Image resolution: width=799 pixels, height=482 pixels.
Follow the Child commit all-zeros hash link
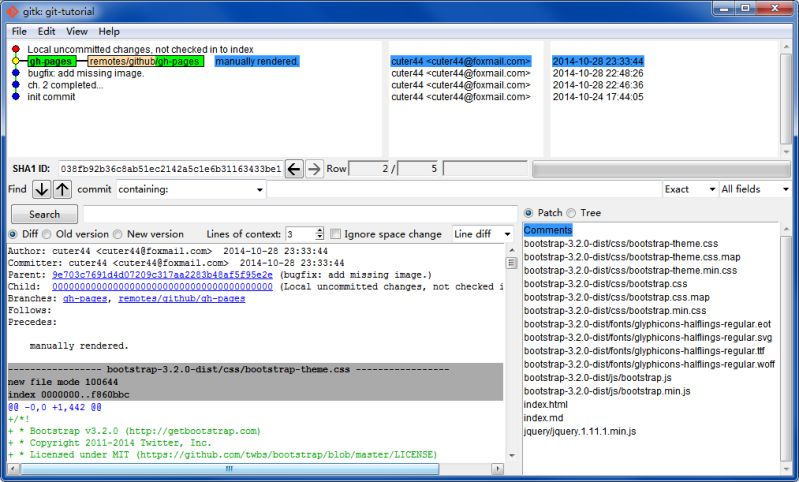point(162,286)
